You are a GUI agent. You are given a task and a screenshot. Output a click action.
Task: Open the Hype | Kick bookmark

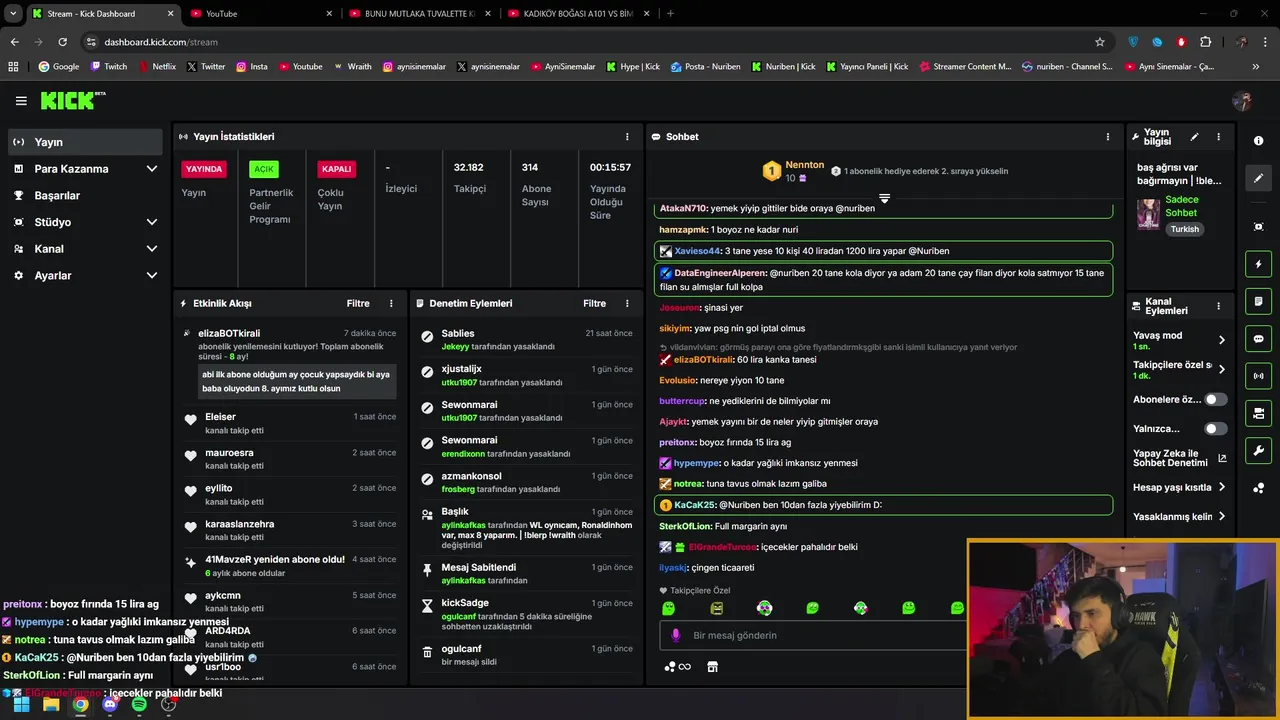632,67
